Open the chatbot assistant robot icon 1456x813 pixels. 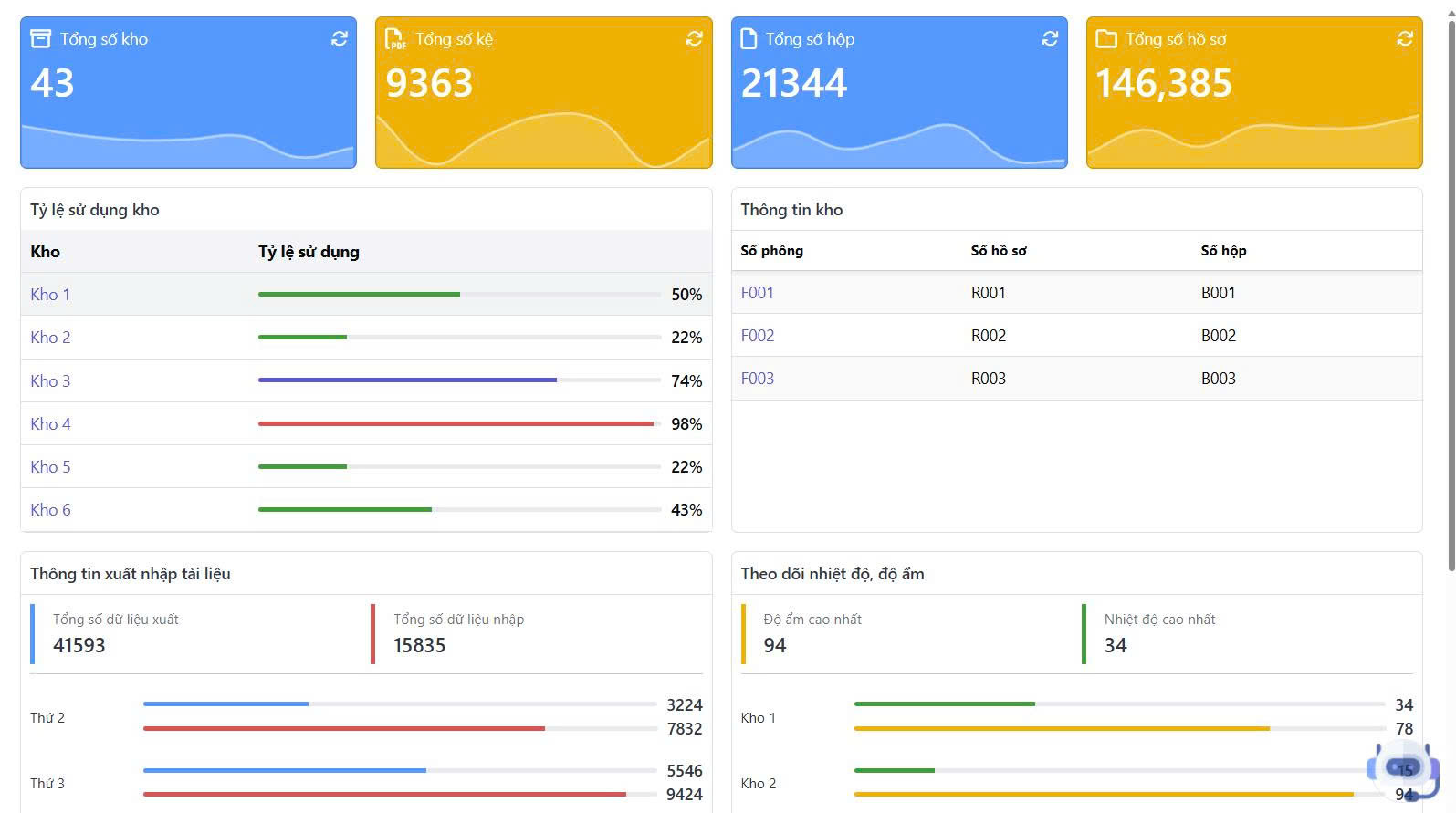click(x=1402, y=769)
